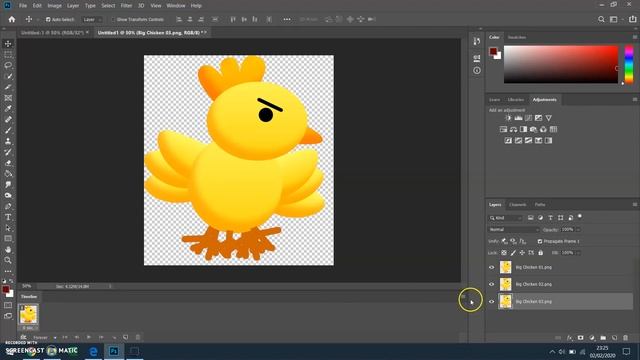Add Brightness/Contrast adjustment icon
This screenshot has height=360, width=640.
tap(508, 118)
